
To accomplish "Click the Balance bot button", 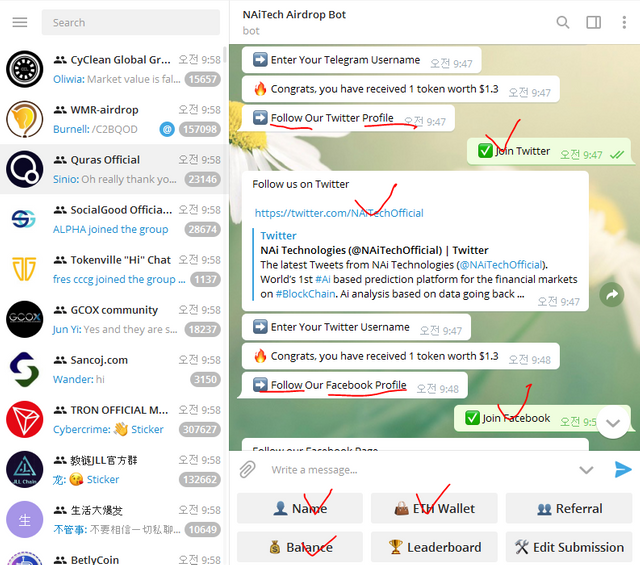I will click(x=300, y=547).
